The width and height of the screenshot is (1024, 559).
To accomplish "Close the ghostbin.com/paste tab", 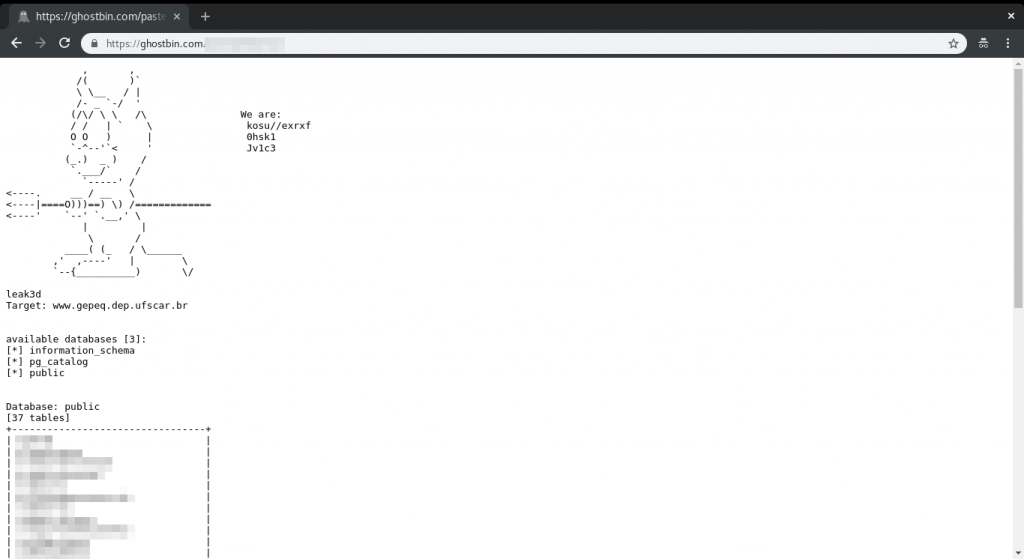I will pos(176,16).
